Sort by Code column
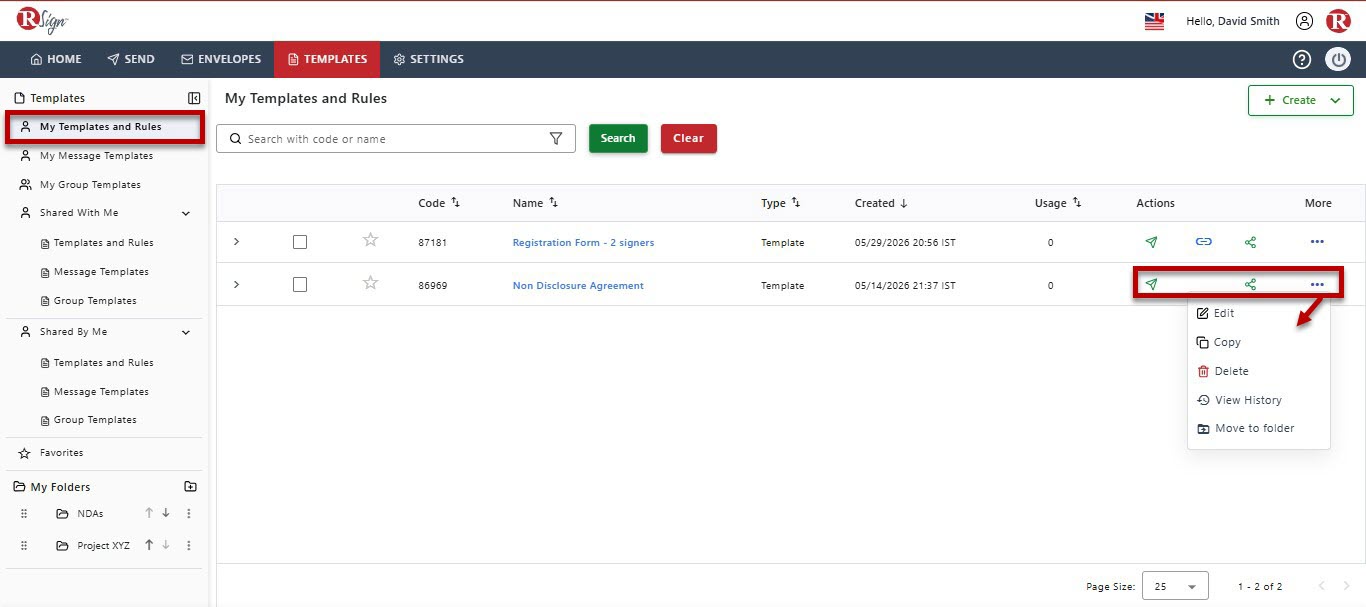Screen dimensions: 1366x607 pyautogui.click(x=455, y=203)
